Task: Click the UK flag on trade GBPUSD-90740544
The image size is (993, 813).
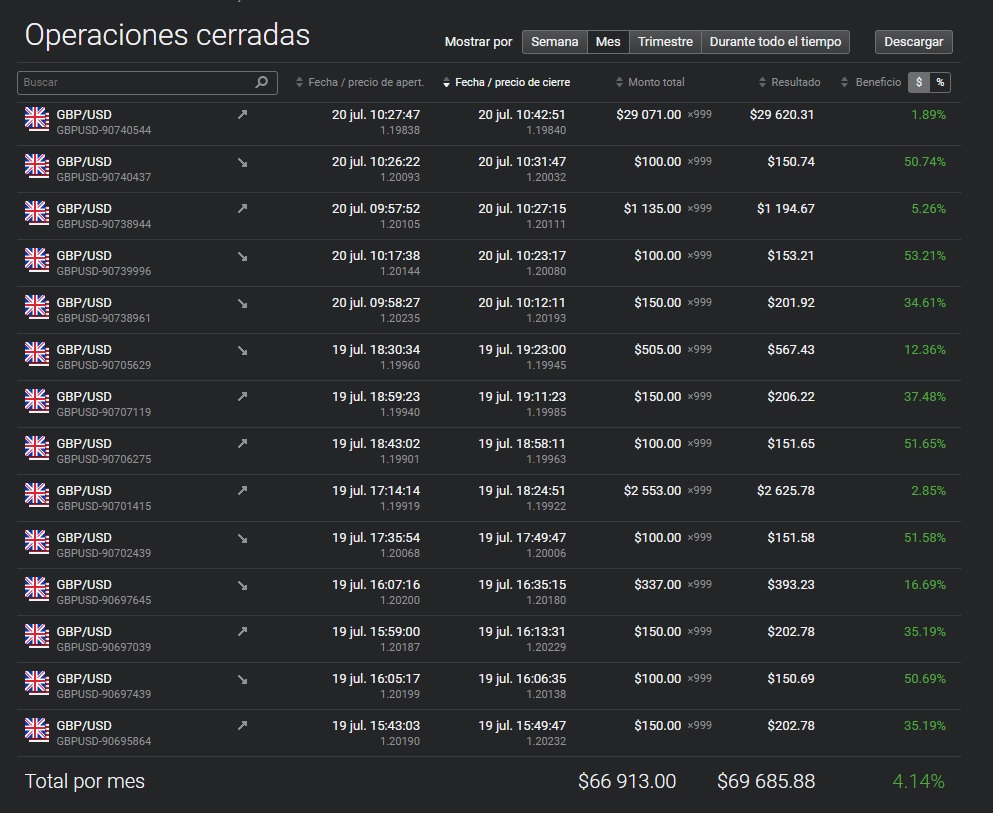Action: pos(36,119)
